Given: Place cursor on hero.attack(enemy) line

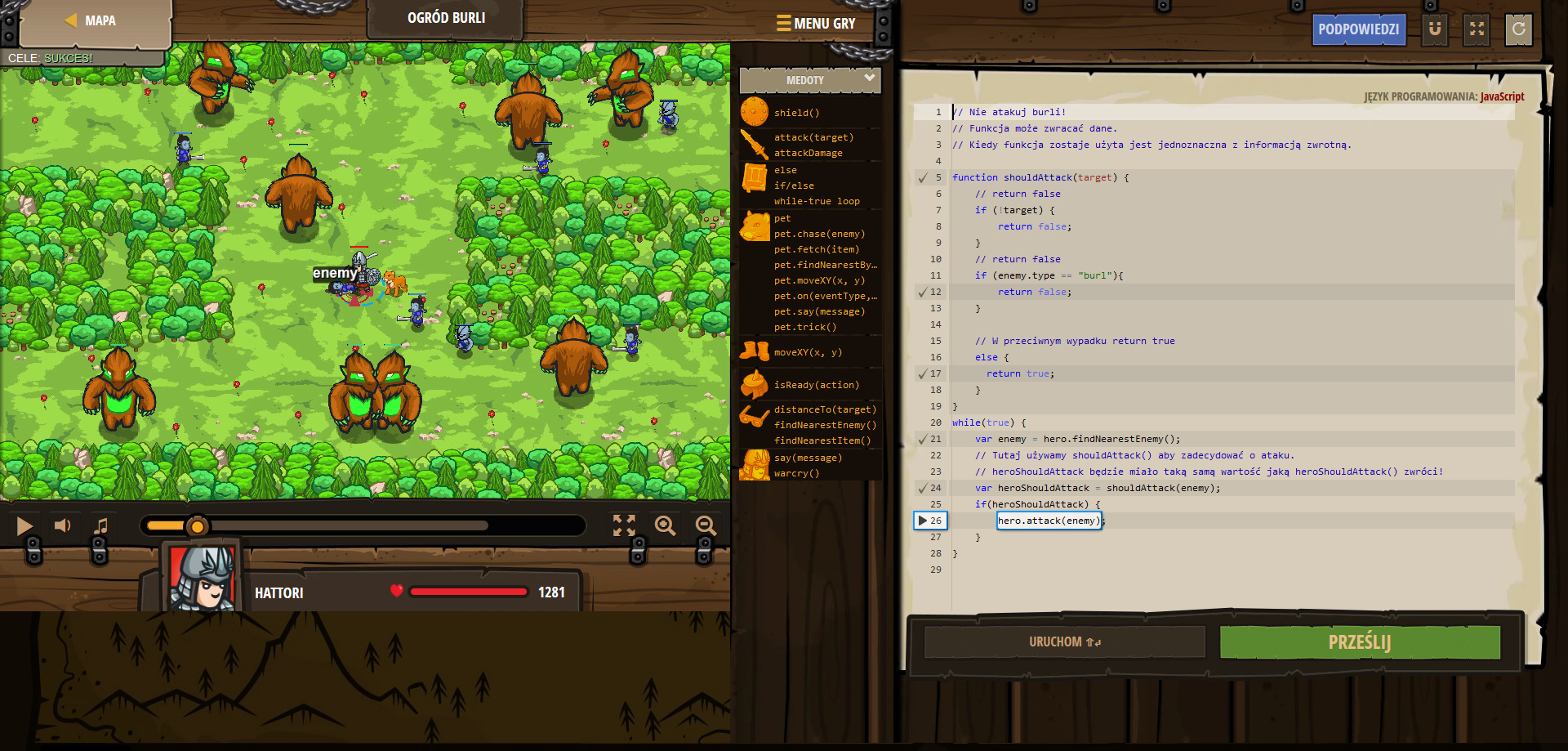Looking at the screenshot, I should point(1049,521).
